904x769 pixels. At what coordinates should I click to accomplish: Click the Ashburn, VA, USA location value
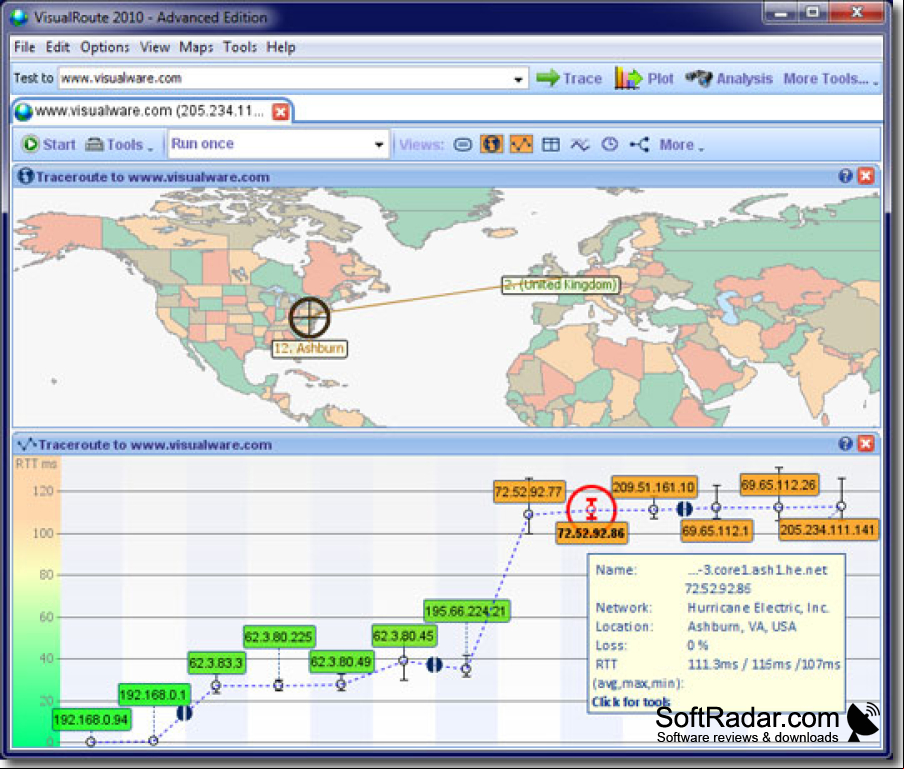741,627
